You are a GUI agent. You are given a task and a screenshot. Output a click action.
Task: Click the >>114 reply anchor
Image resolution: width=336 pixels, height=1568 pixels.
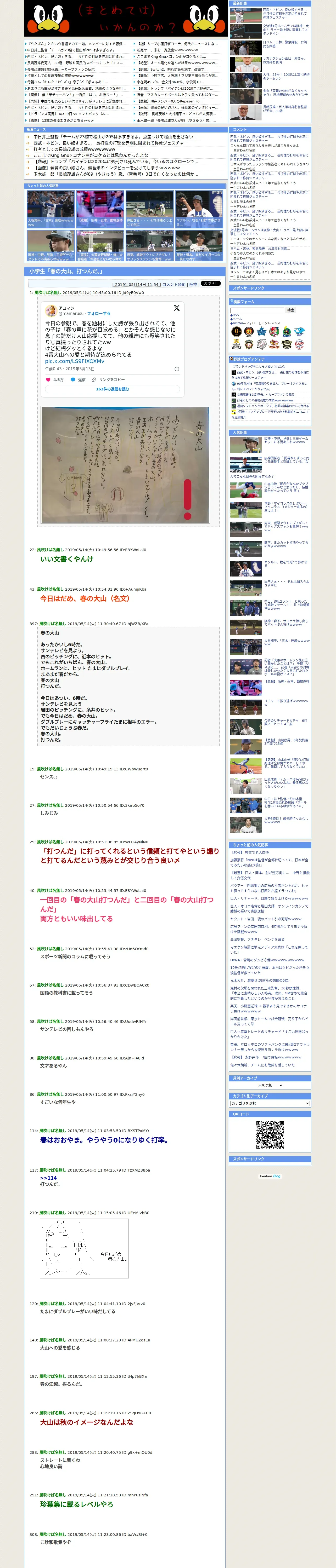[x=48, y=1178]
